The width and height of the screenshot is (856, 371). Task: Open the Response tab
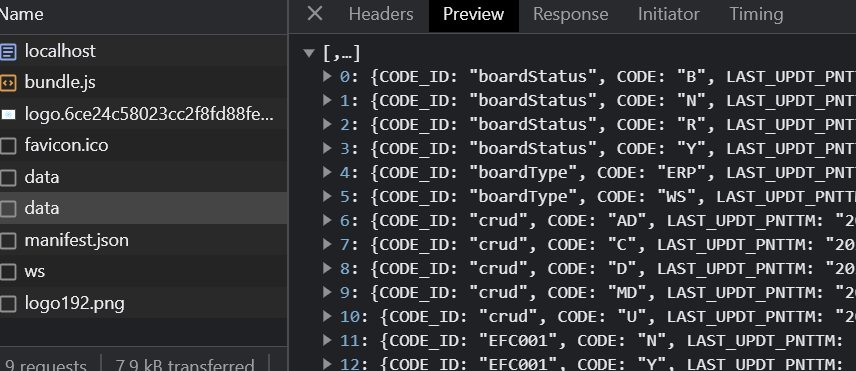coord(570,14)
